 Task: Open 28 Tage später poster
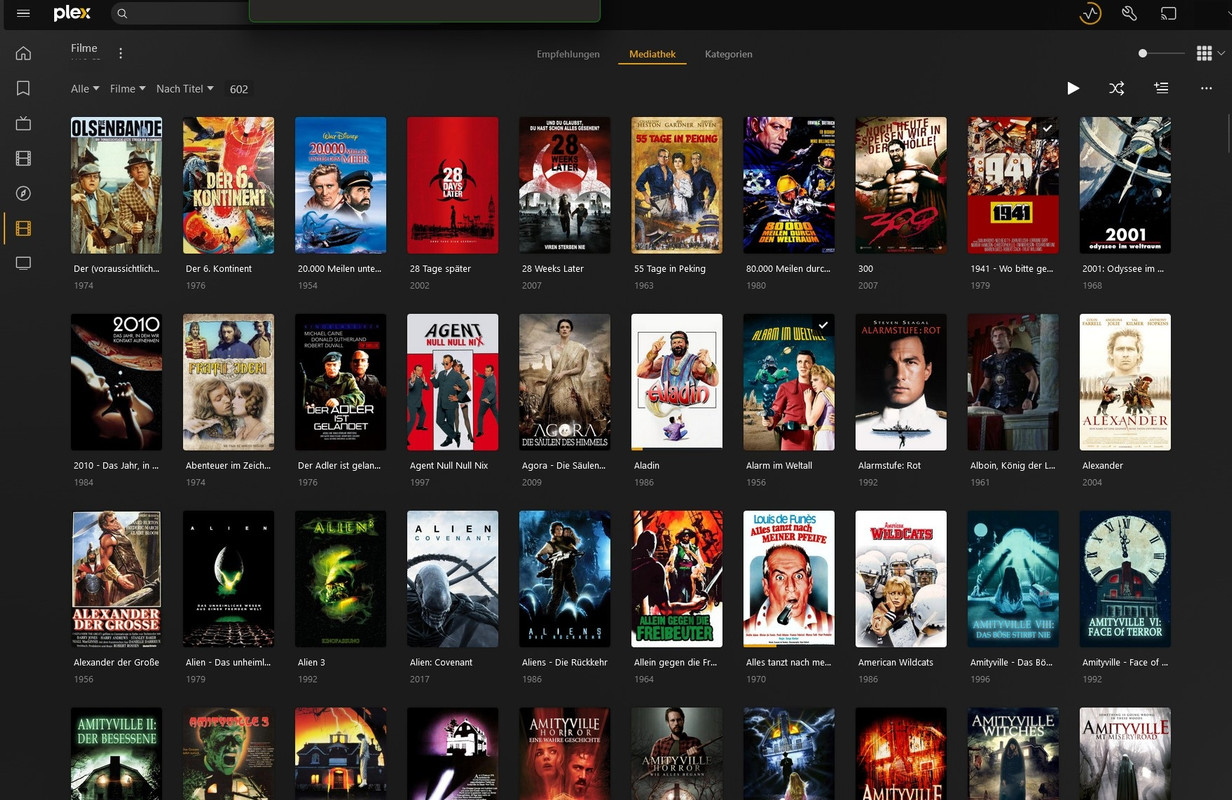[x=452, y=185]
